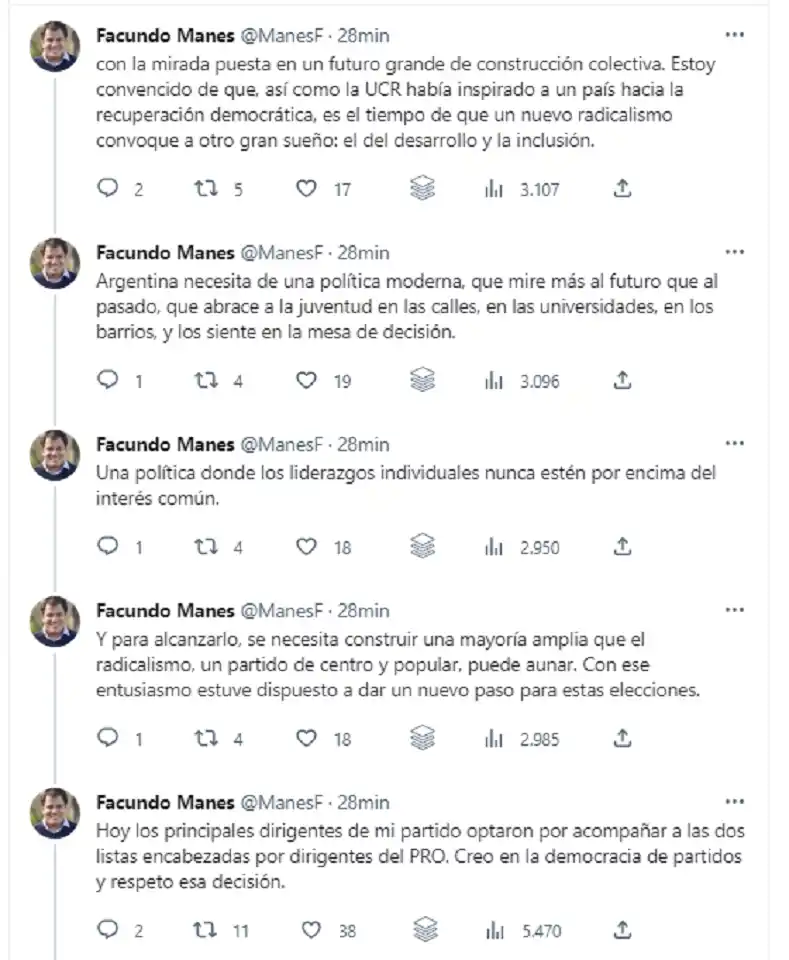
Task: Open the more options menu on first tweet
Action: click(x=735, y=32)
